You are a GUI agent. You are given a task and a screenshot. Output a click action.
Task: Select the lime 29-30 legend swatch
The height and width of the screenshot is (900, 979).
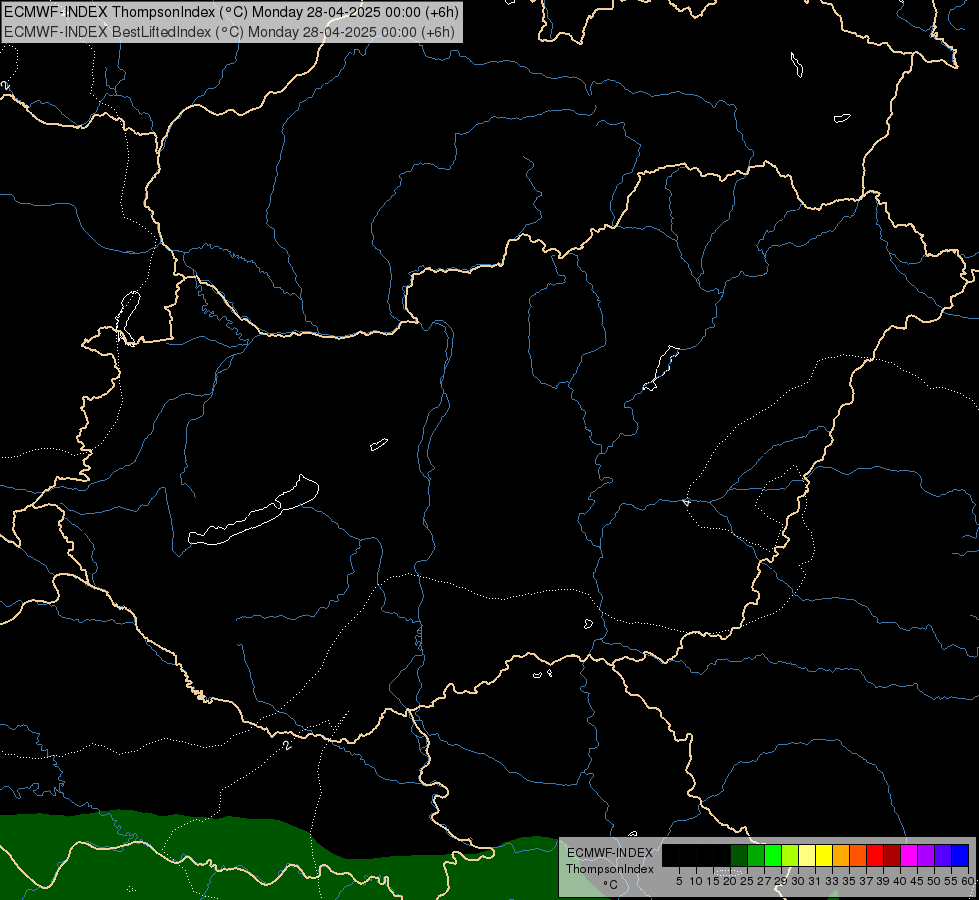(790, 855)
